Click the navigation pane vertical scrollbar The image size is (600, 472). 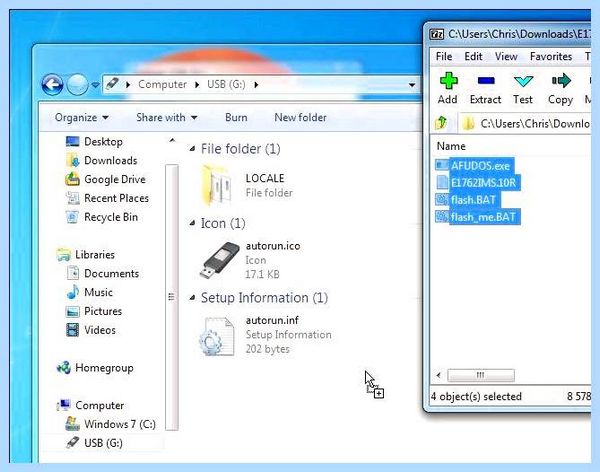pos(172,297)
